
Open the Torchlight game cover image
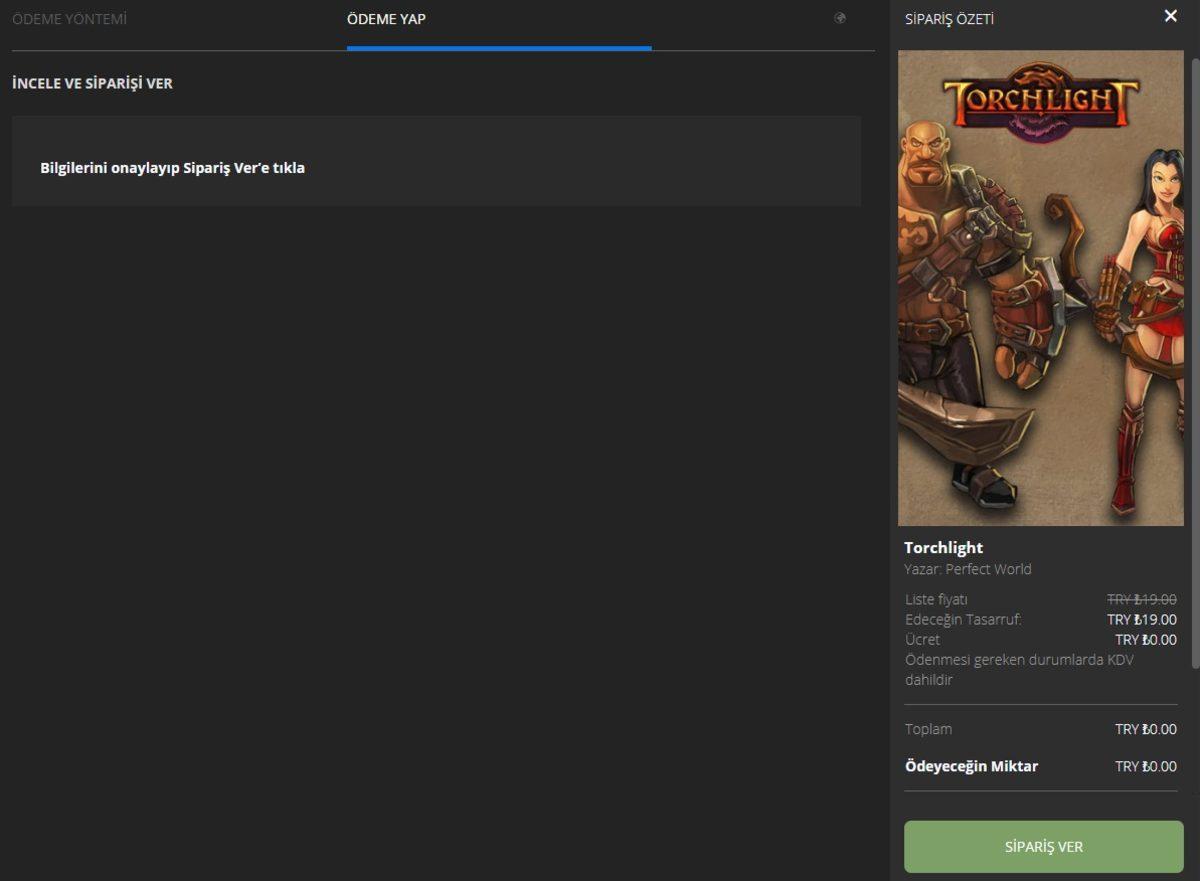coord(1040,285)
